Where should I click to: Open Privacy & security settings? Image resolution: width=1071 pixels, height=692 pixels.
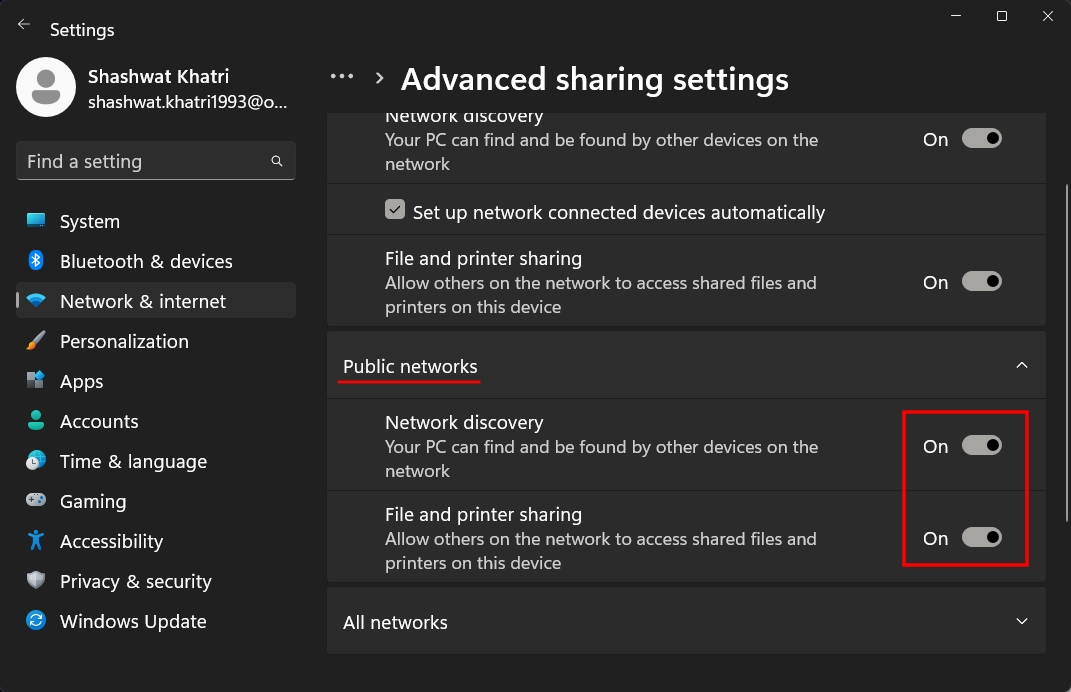pos(135,581)
